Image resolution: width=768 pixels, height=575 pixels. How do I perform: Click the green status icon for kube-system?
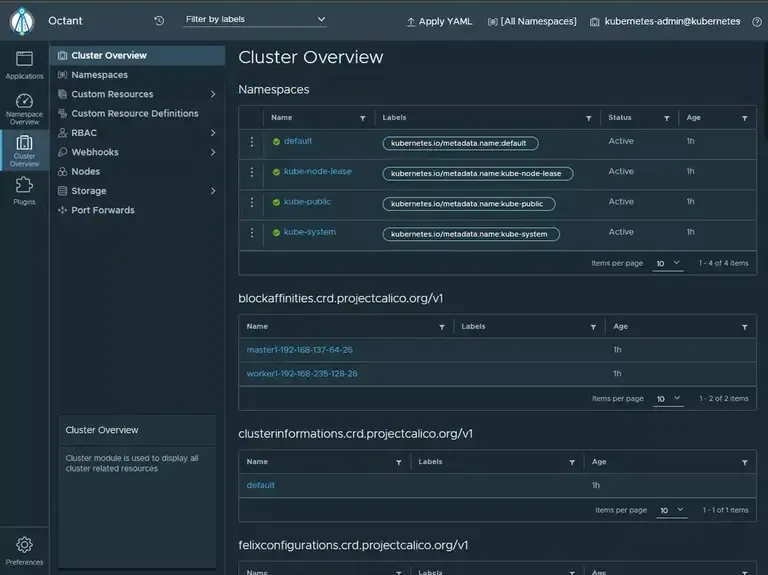[x=276, y=233]
